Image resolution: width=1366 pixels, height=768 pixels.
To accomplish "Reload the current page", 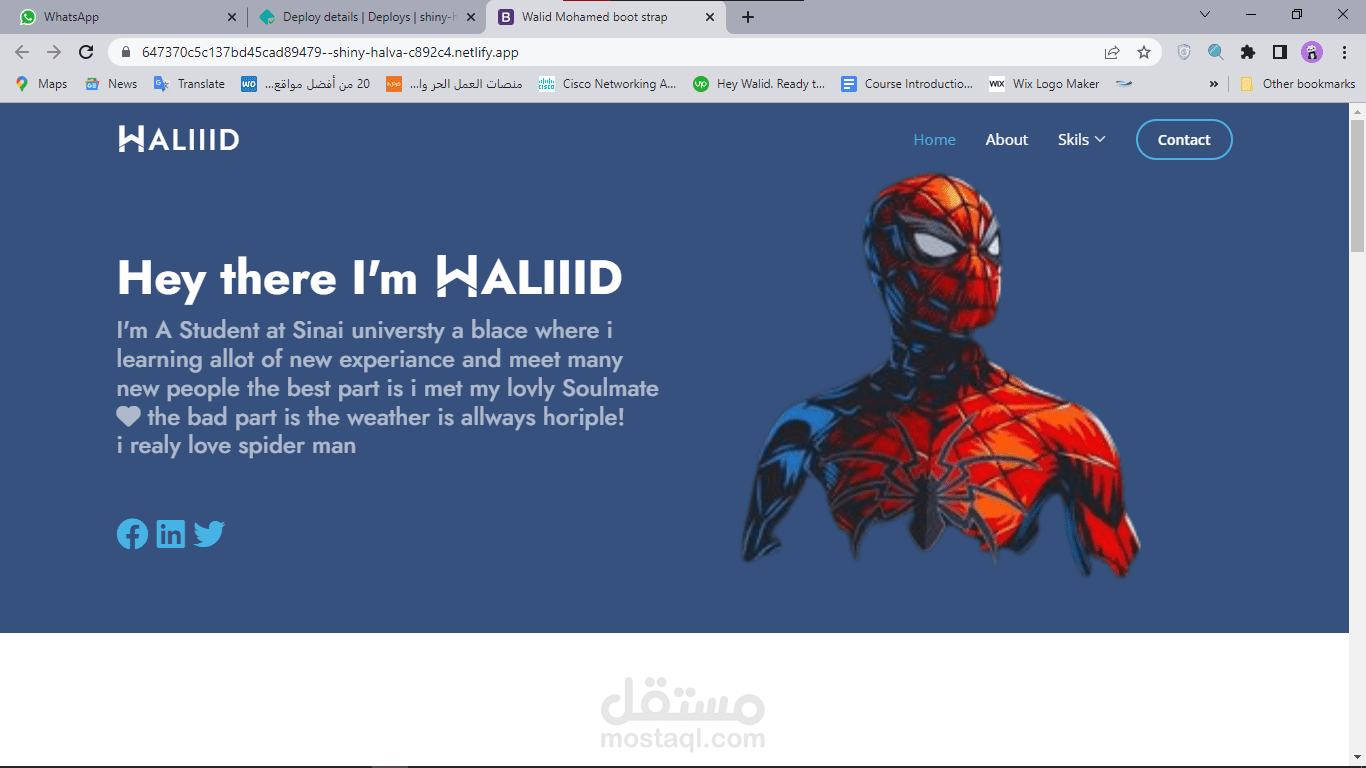I will (x=86, y=52).
